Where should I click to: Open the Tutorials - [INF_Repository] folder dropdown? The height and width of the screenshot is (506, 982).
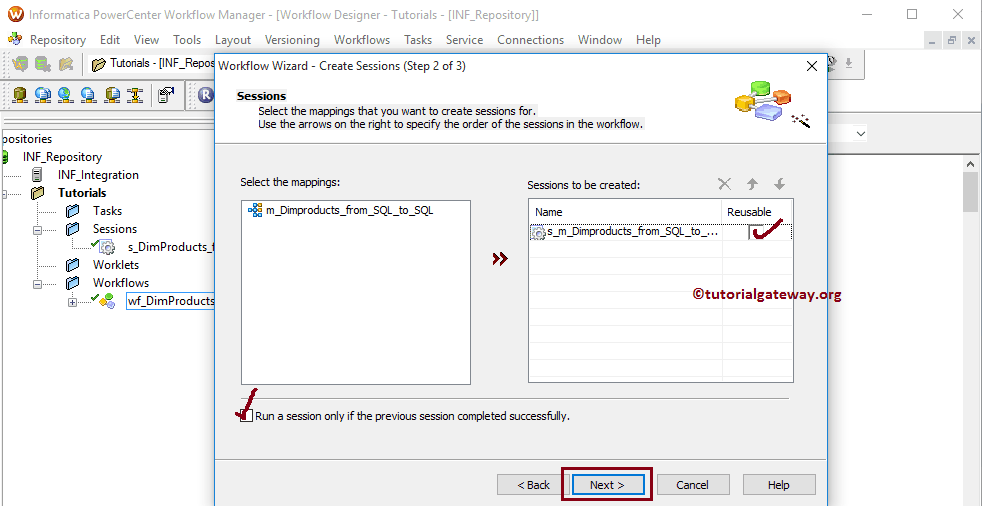click(x=152, y=63)
